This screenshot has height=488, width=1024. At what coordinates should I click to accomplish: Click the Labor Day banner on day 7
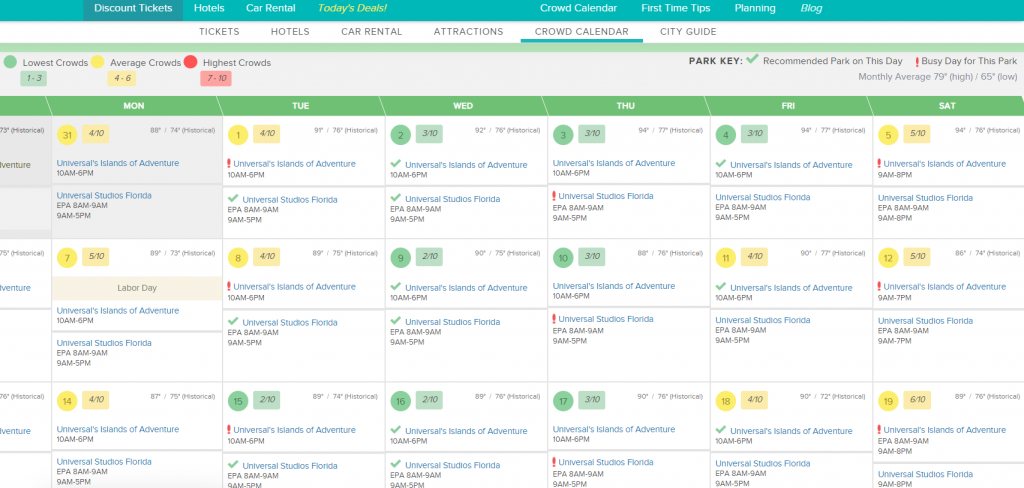[135, 288]
